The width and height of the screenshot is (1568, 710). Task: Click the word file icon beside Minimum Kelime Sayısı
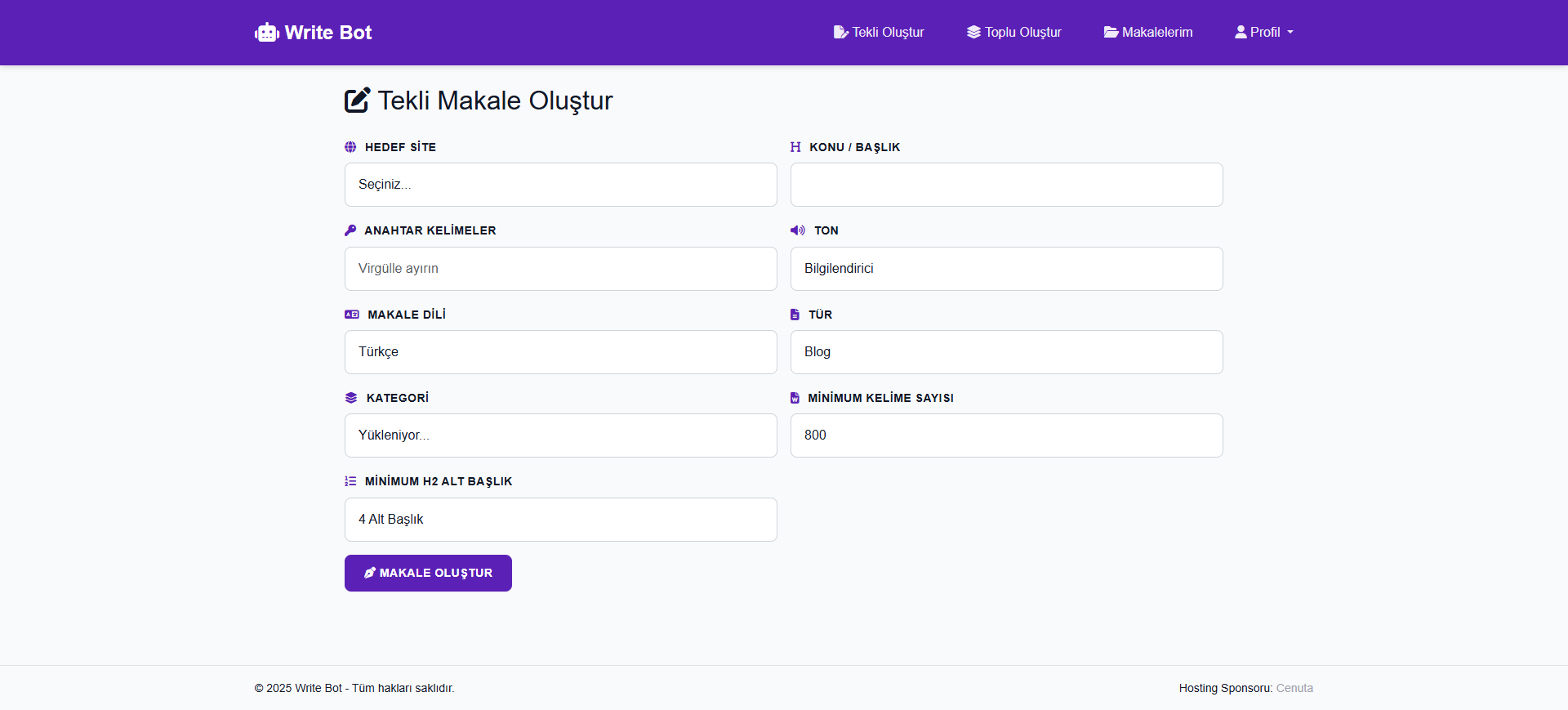point(795,398)
